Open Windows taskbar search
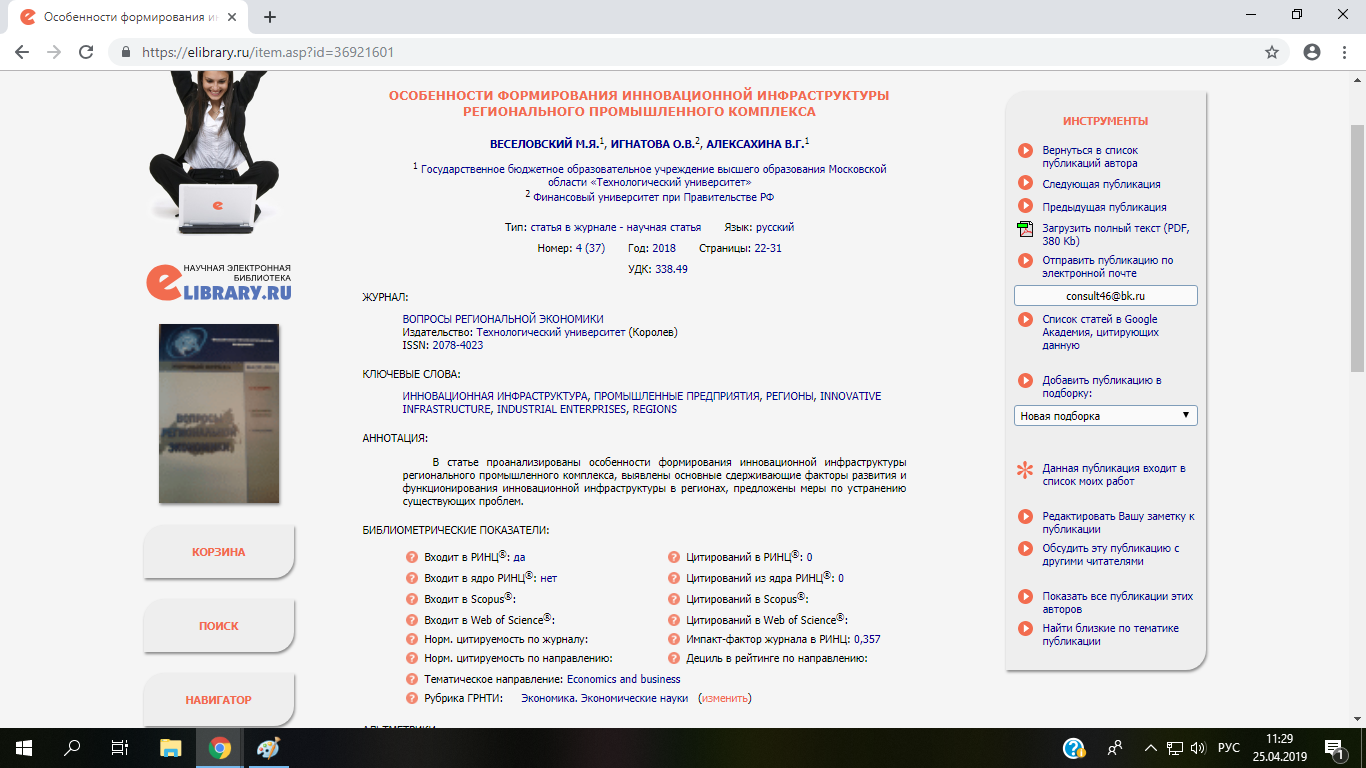 (72, 748)
